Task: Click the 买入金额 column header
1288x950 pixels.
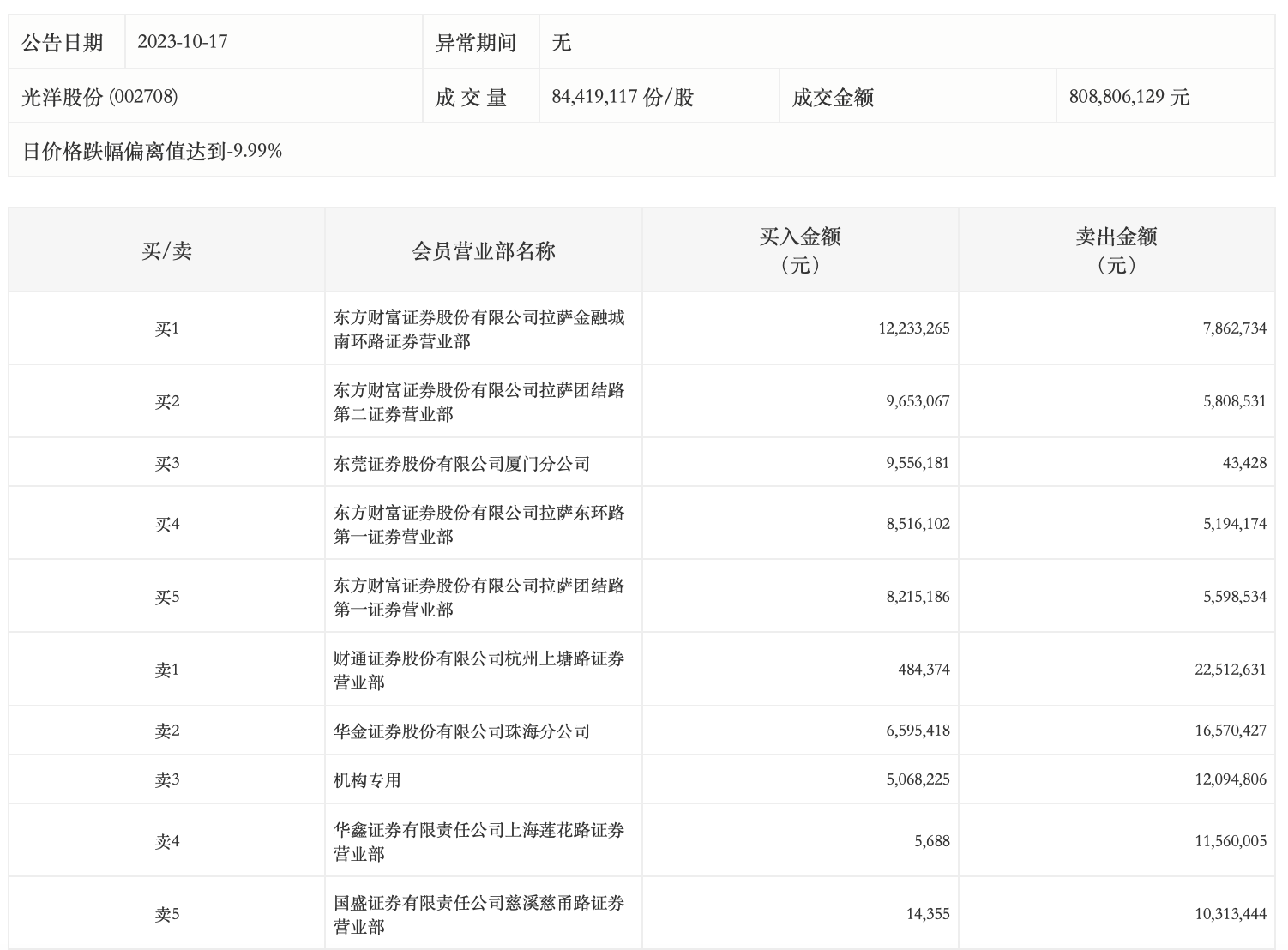Action: click(799, 250)
